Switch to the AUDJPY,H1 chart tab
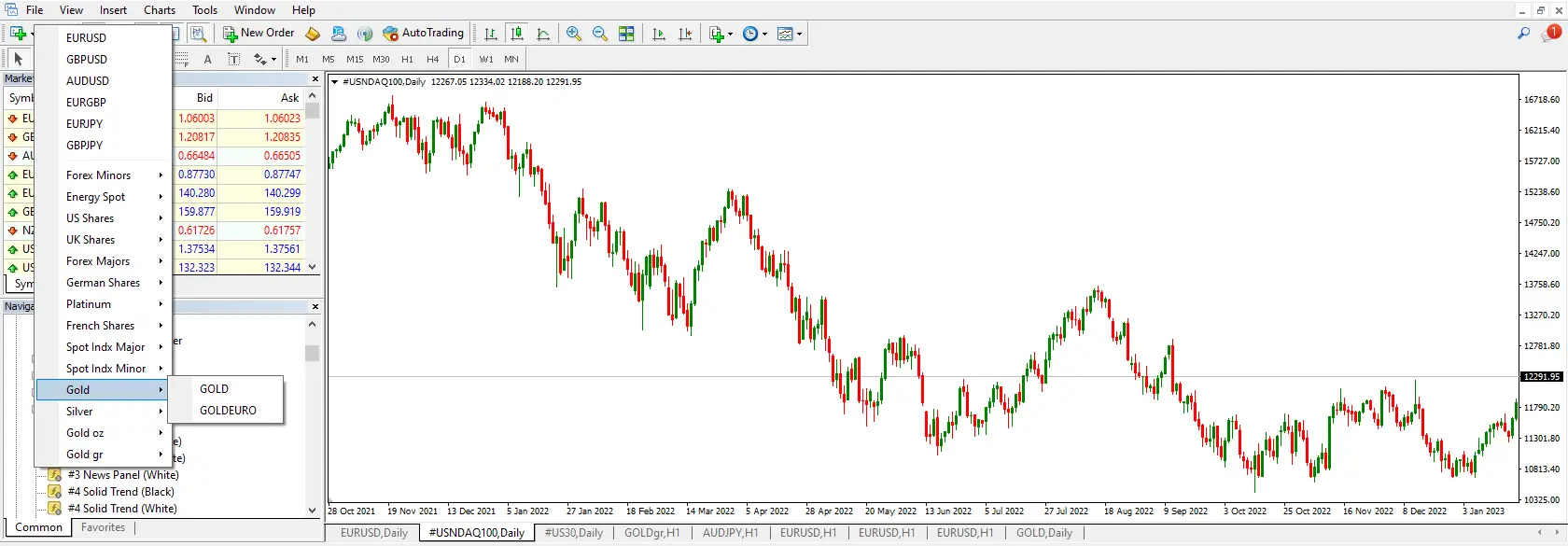This screenshot has height=546, width=1568. click(731, 533)
